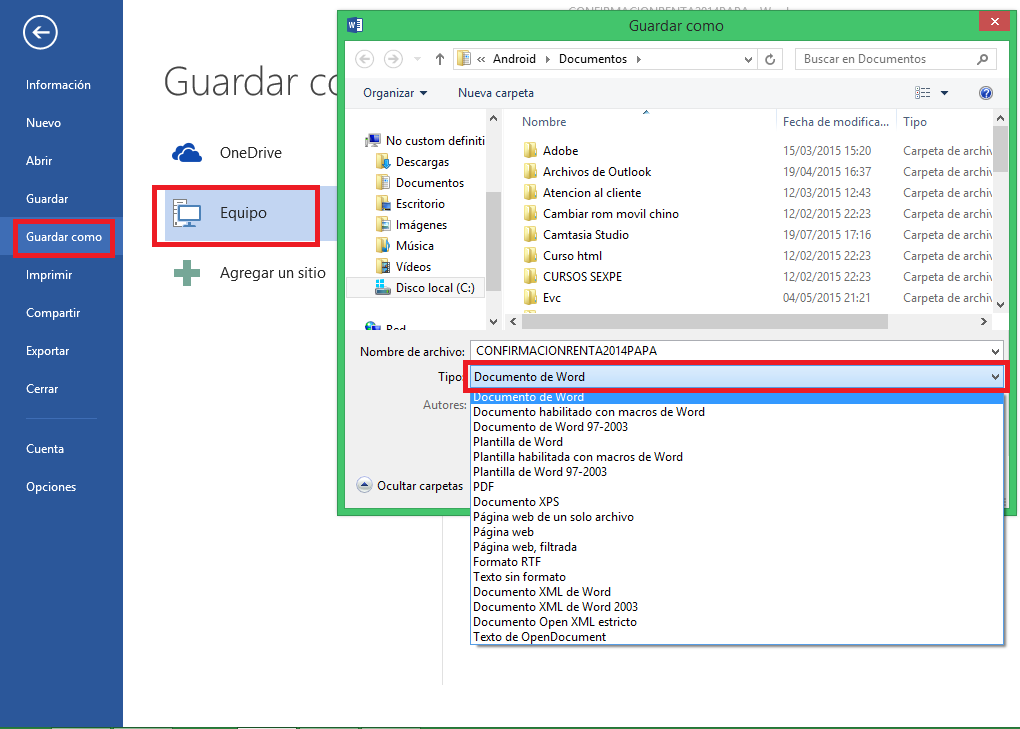The width and height of the screenshot is (1020, 729).
Task: Click the green plus Agregar un sitio icon
Action: point(187,273)
